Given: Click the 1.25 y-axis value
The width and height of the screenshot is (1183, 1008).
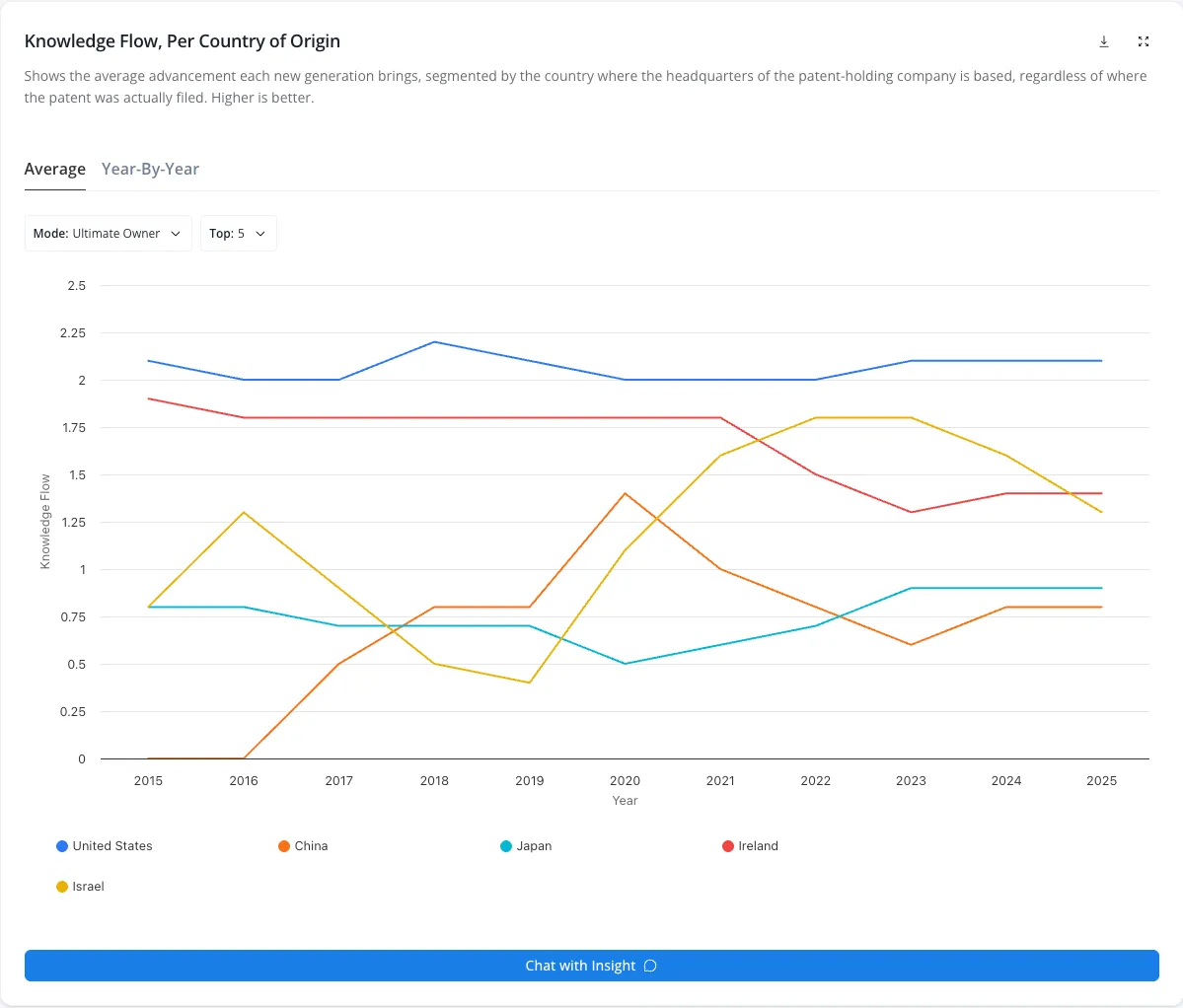Looking at the screenshot, I should (x=73, y=523).
